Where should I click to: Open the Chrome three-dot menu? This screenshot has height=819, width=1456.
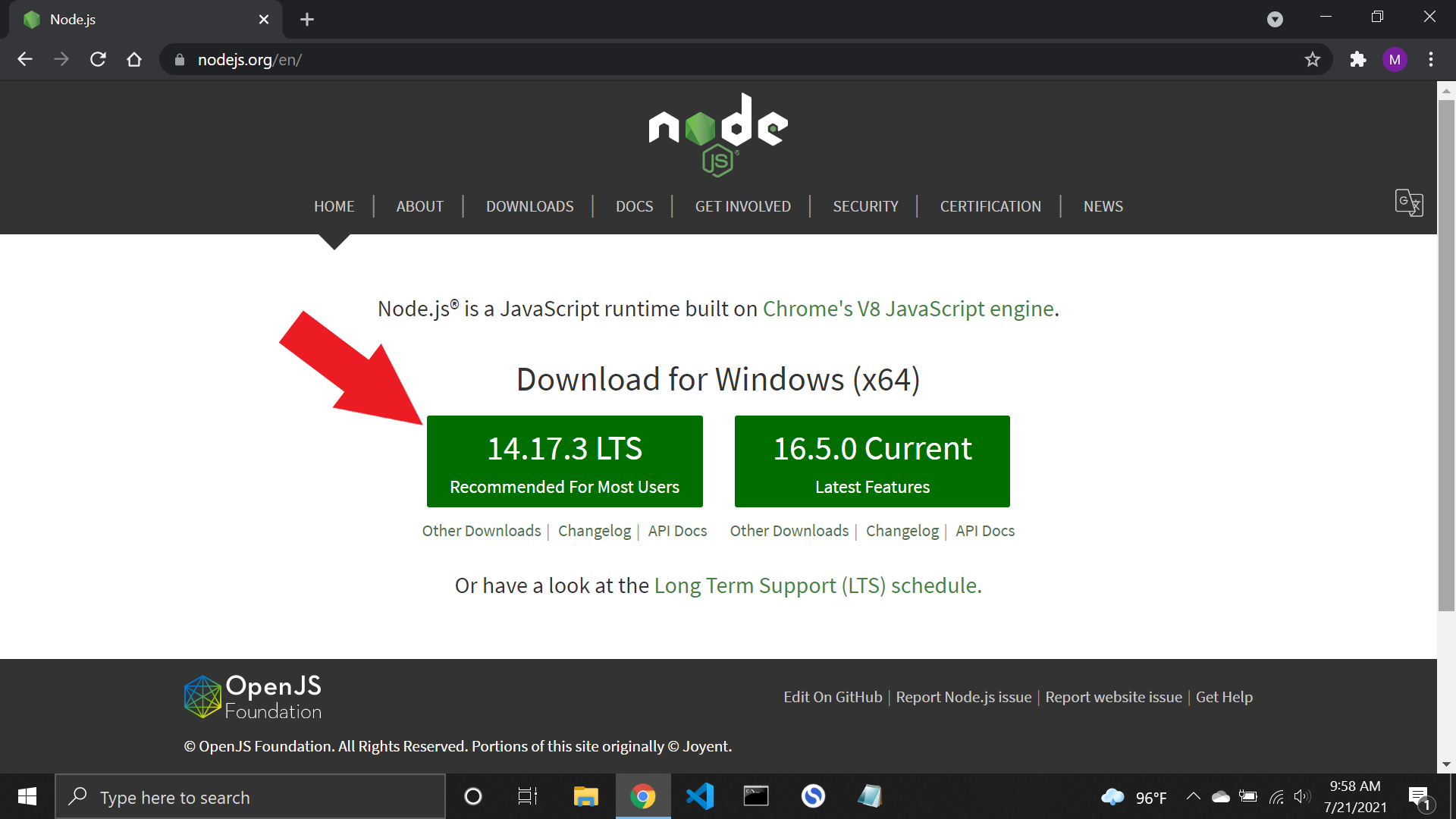pyautogui.click(x=1432, y=59)
